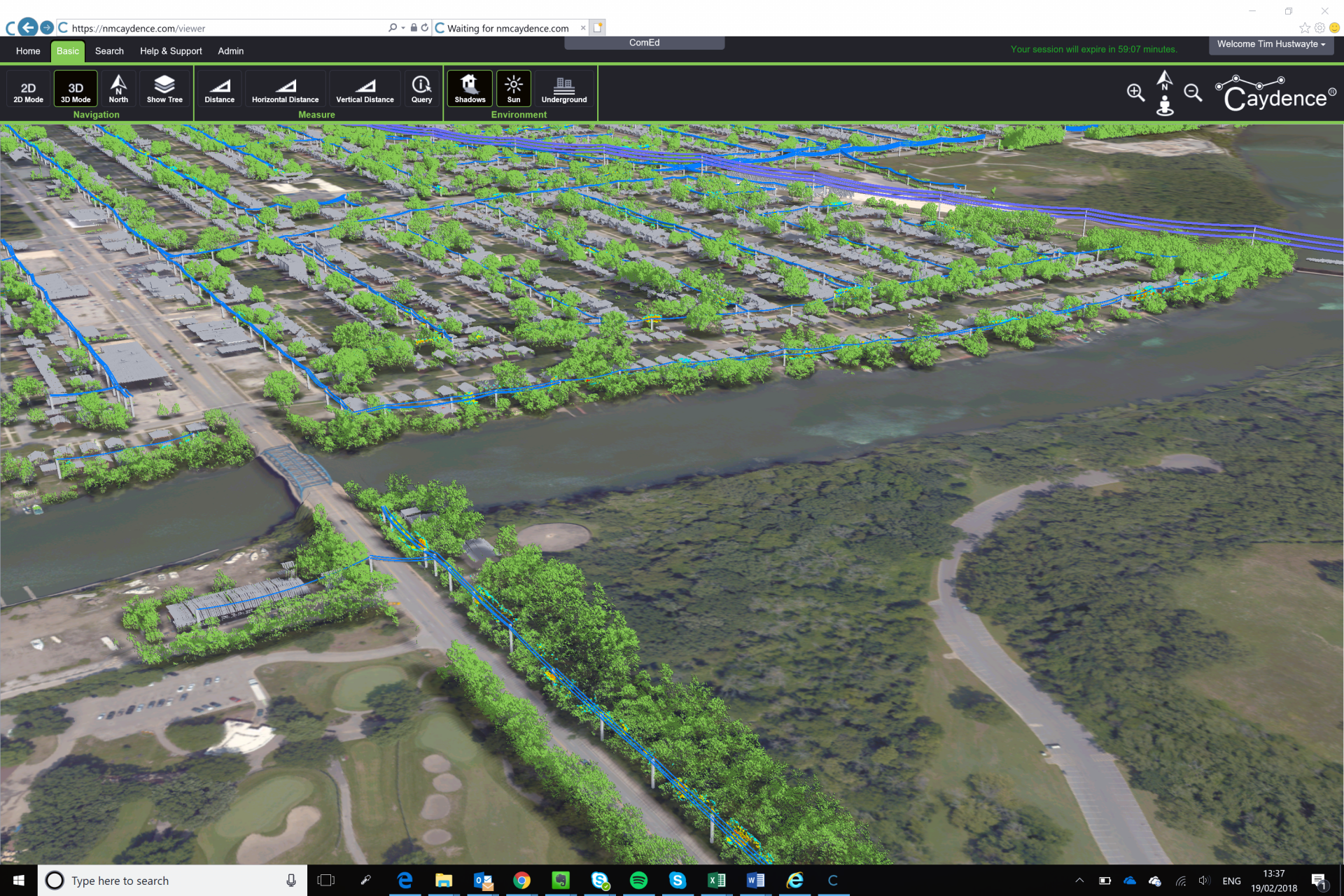Enable Sun environment mode
The image size is (1344, 896).
point(513,88)
